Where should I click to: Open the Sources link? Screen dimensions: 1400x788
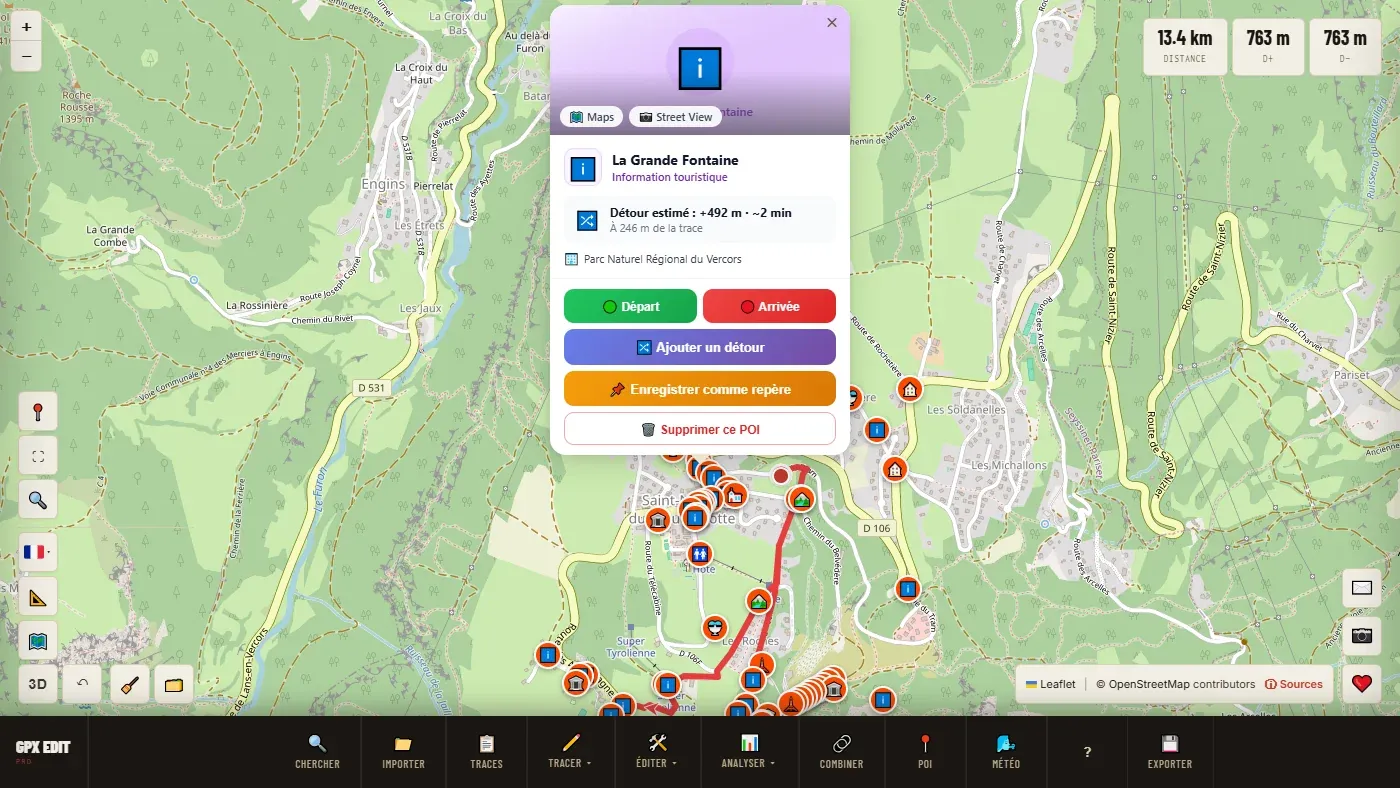pyautogui.click(x=1294, y=684)
